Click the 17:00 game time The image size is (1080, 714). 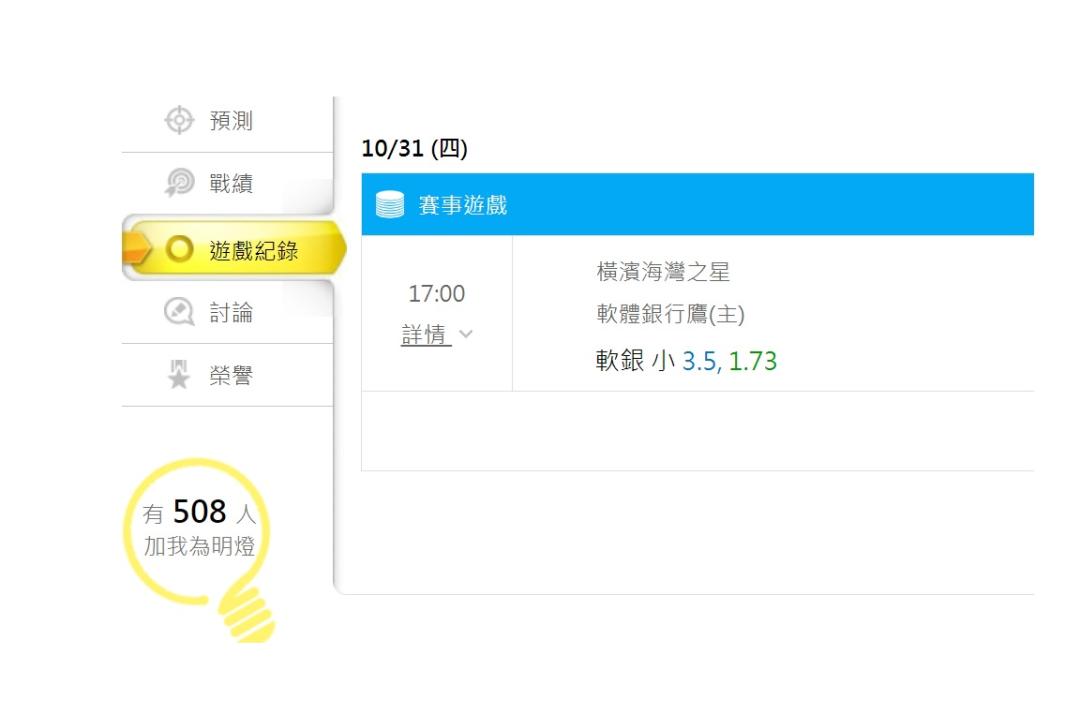[437, 294]
